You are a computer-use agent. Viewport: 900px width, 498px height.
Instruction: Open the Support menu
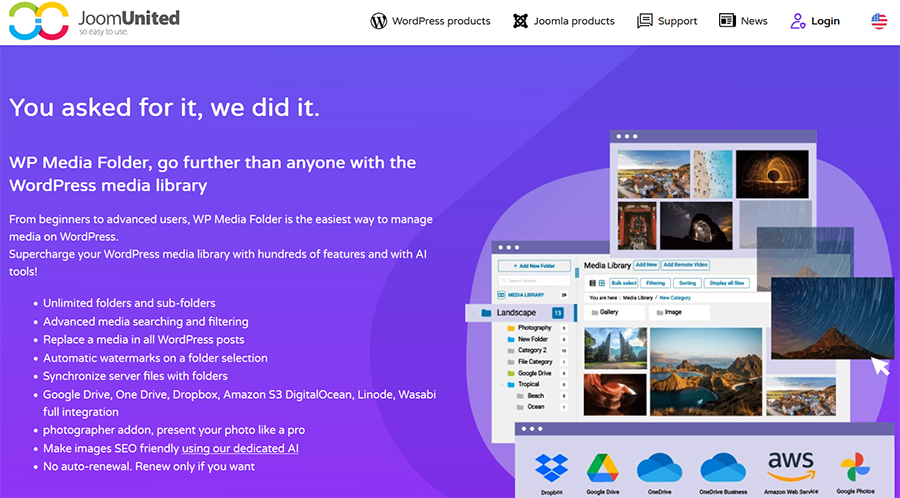pos(667,21)
